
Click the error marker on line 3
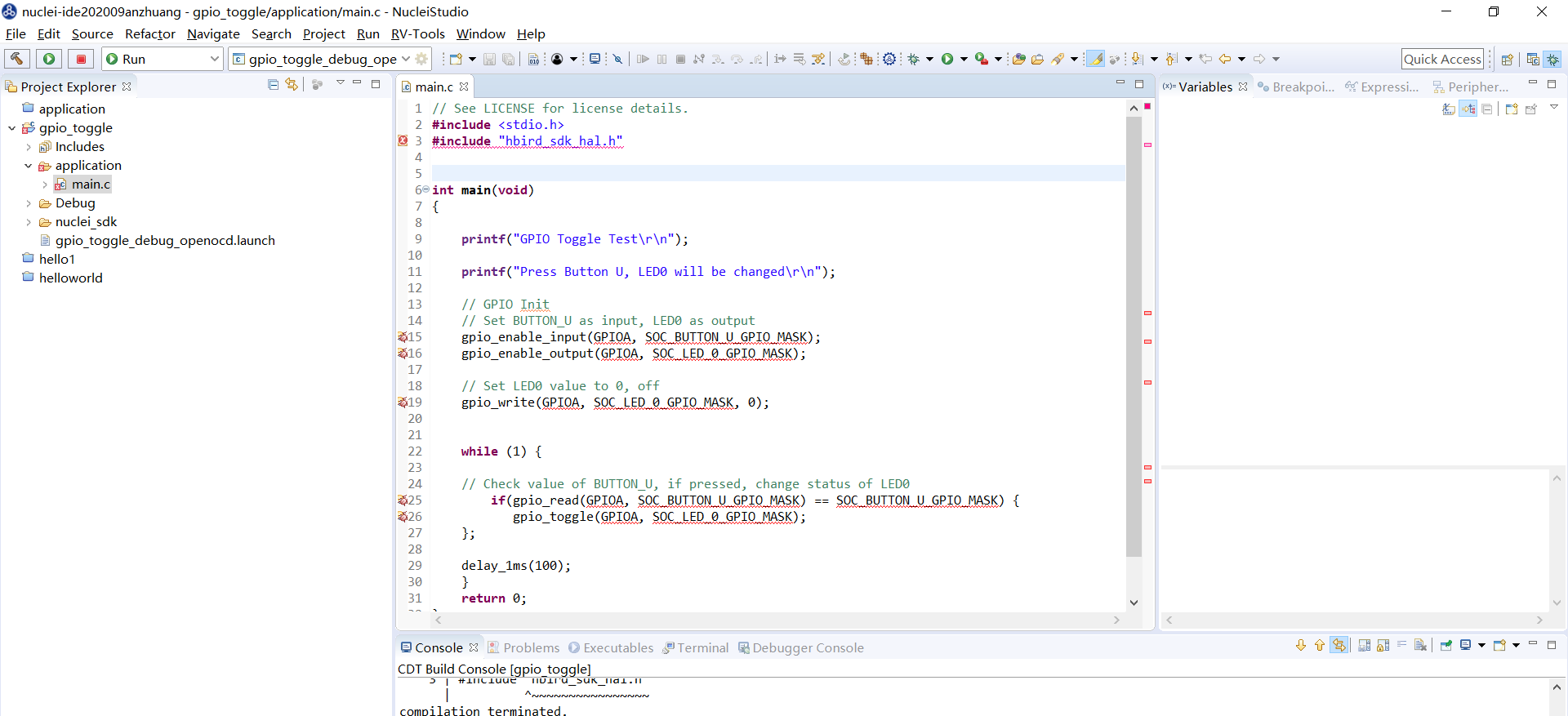tap(403, 140)
